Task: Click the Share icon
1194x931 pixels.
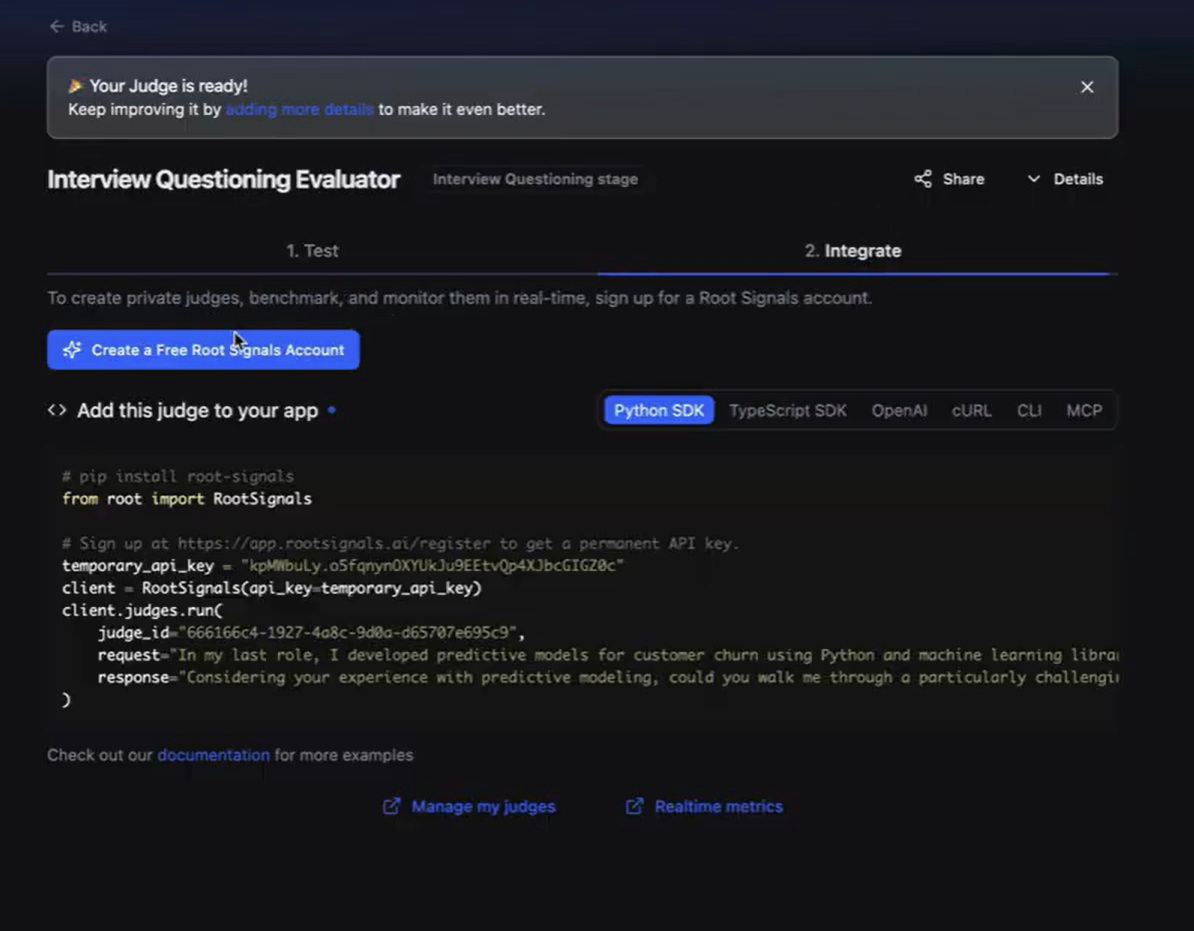Action: pos(922,178)
